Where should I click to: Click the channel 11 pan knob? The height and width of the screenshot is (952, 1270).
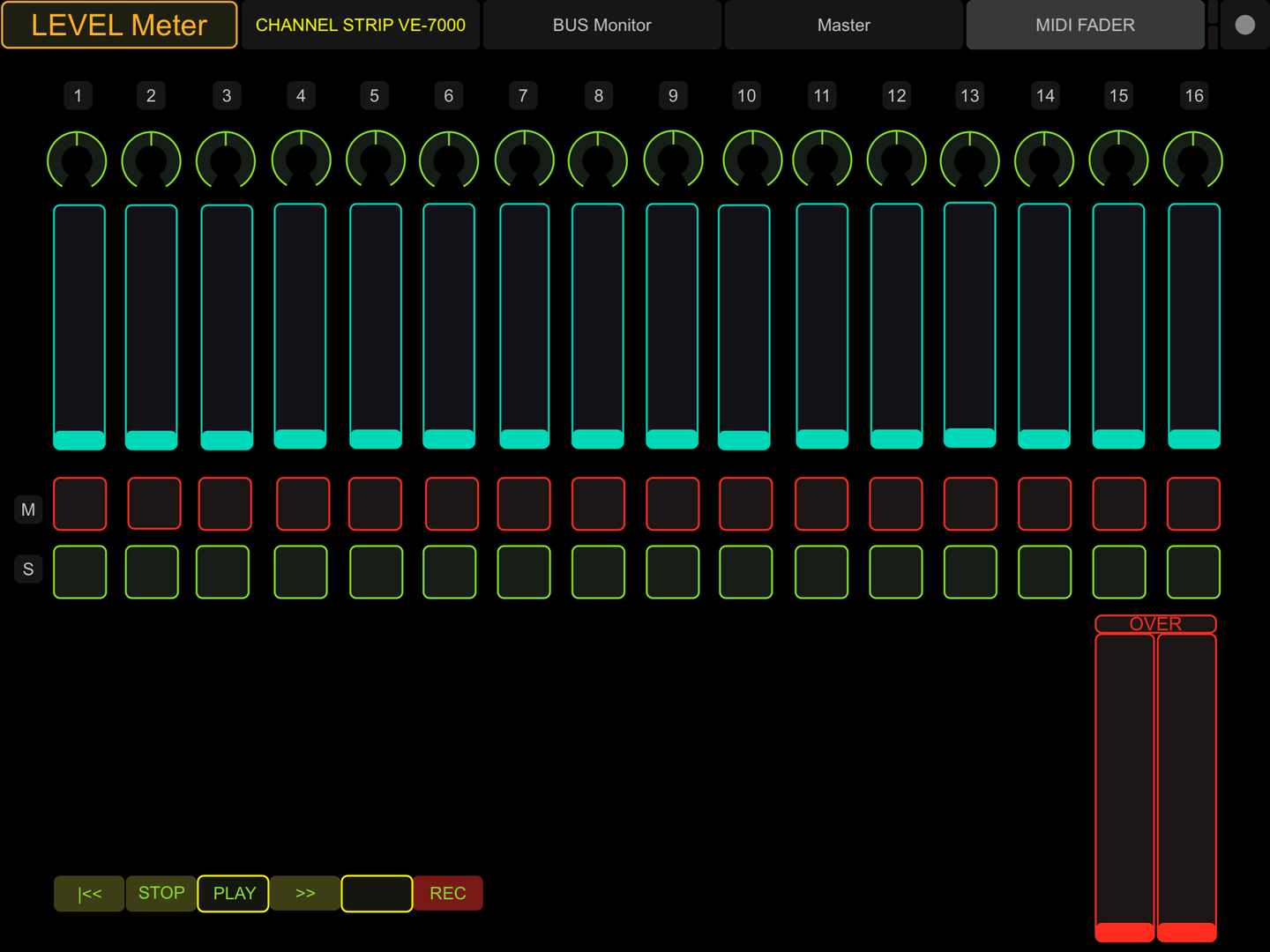click(823, 160)
